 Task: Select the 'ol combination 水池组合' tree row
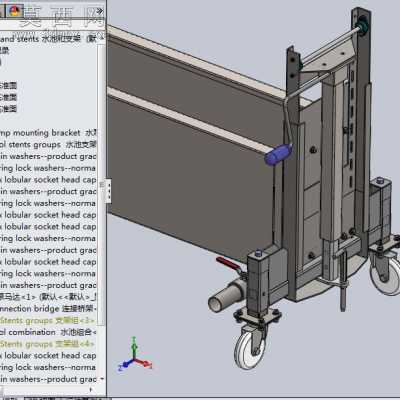pyautogui.click(x=48, y=332)
